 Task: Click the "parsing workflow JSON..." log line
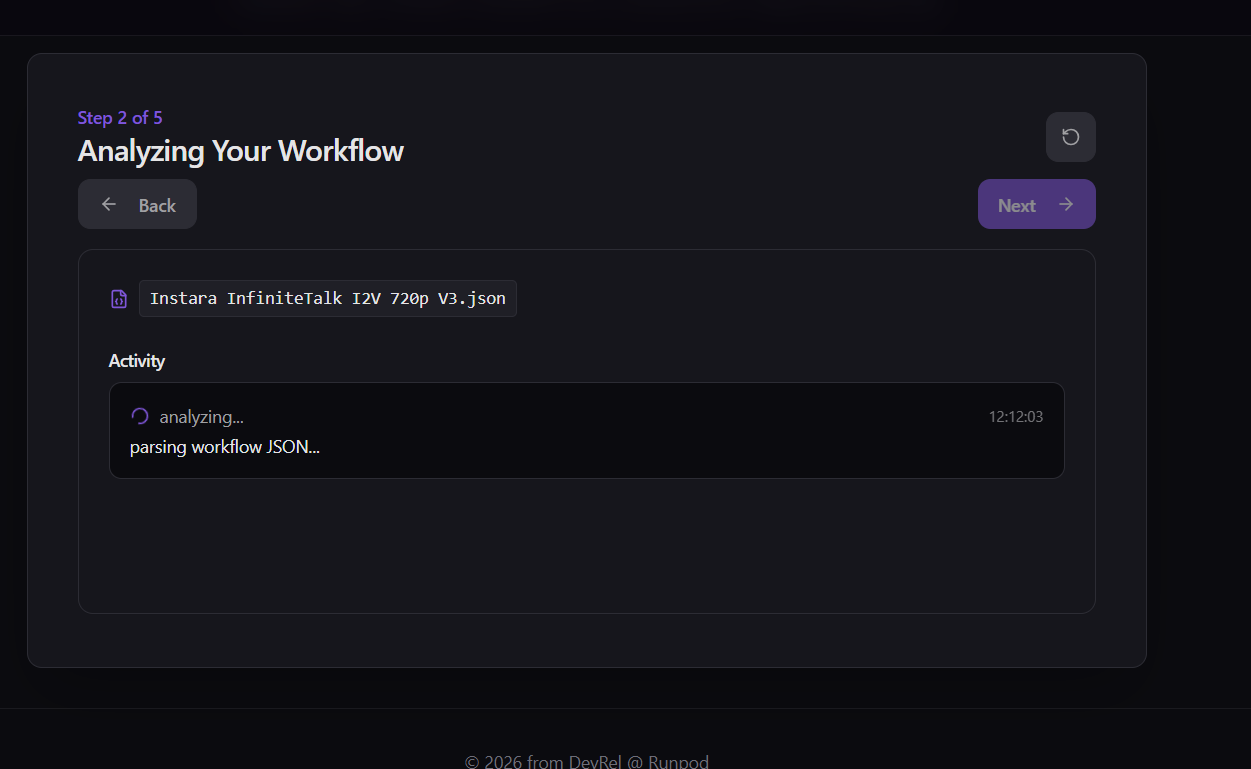coord(224,446)
